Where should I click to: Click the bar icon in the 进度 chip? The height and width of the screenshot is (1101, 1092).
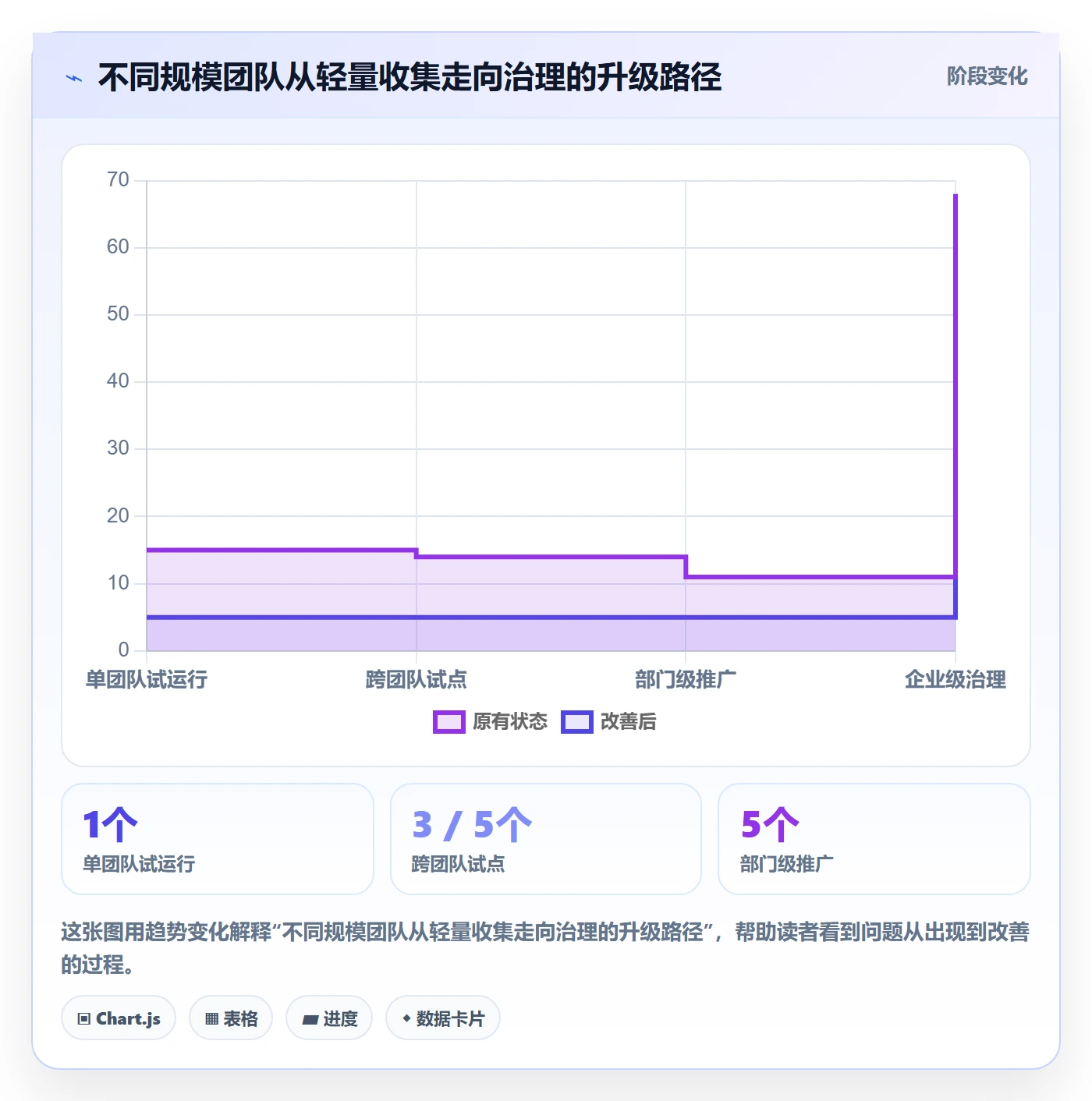coord(310,1019)
